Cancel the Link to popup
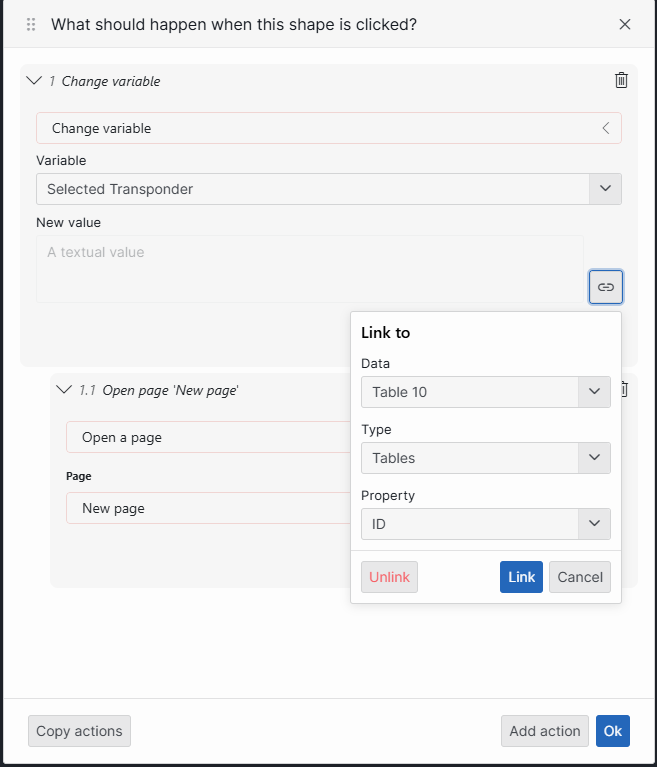 [579, 577]
